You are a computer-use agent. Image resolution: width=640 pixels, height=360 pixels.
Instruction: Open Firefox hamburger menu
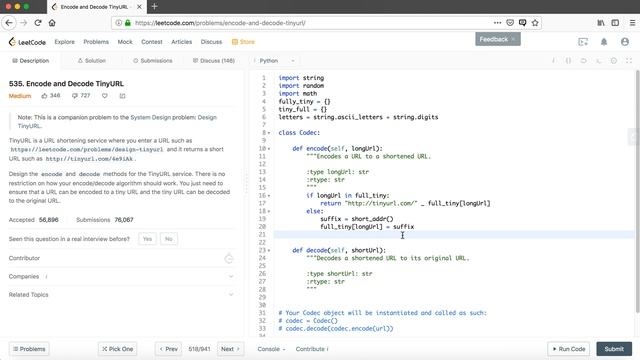click(632, 23)
